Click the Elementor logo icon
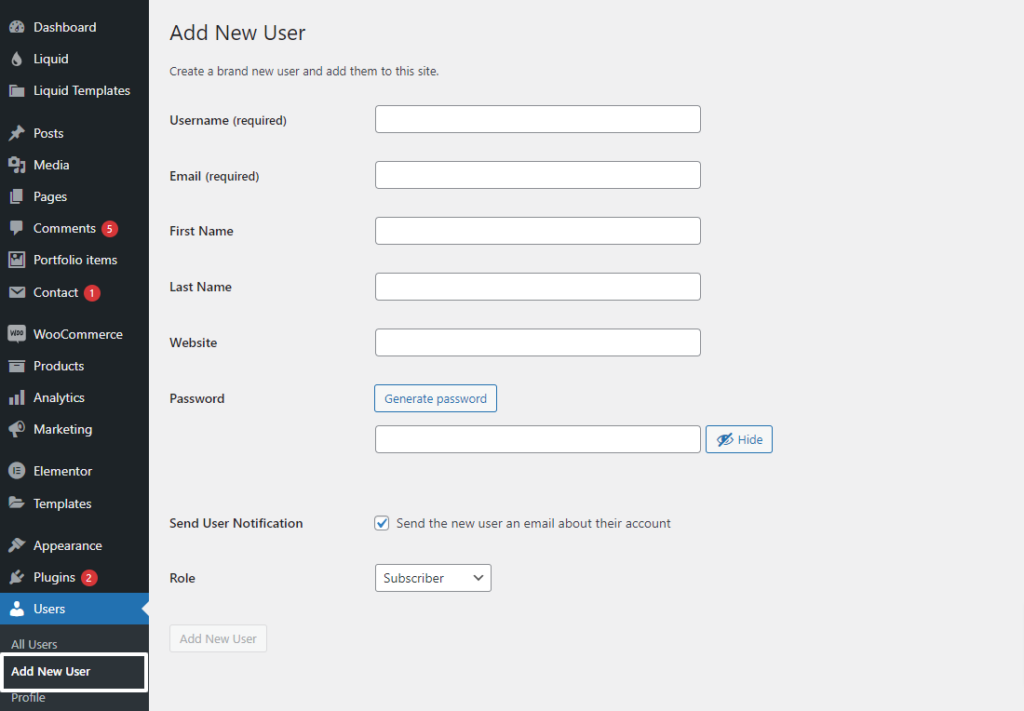The height and width of the screenshot is (711, 1024). tap(17, 471)
